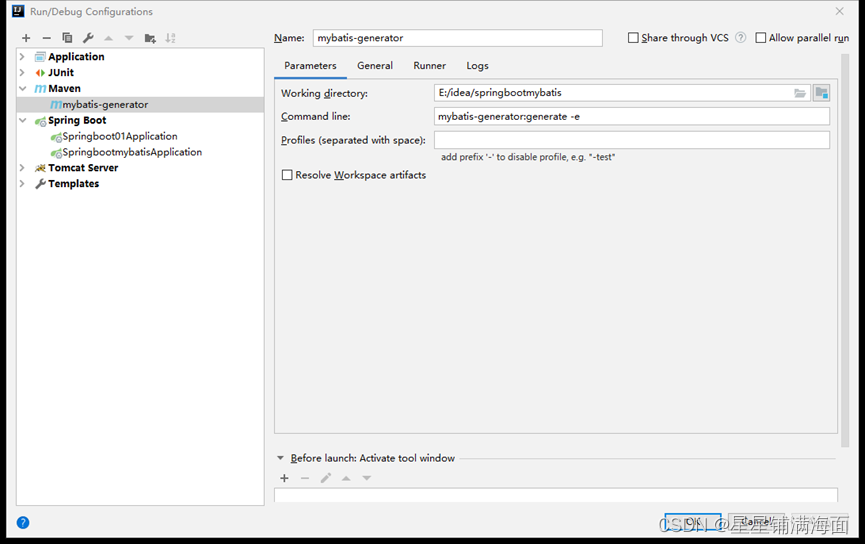The image size is (865, 544).
Task: Copy the selected configuration
Action: tap(67, 38)
